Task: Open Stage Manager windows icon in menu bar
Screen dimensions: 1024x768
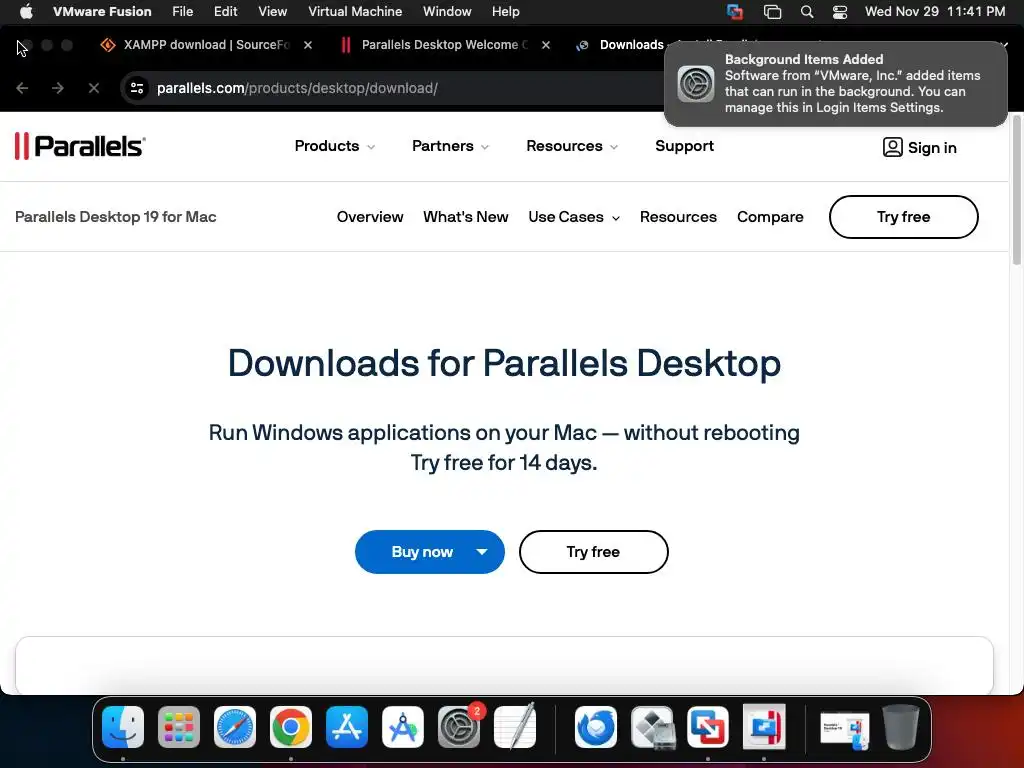Action: point(773,11)
